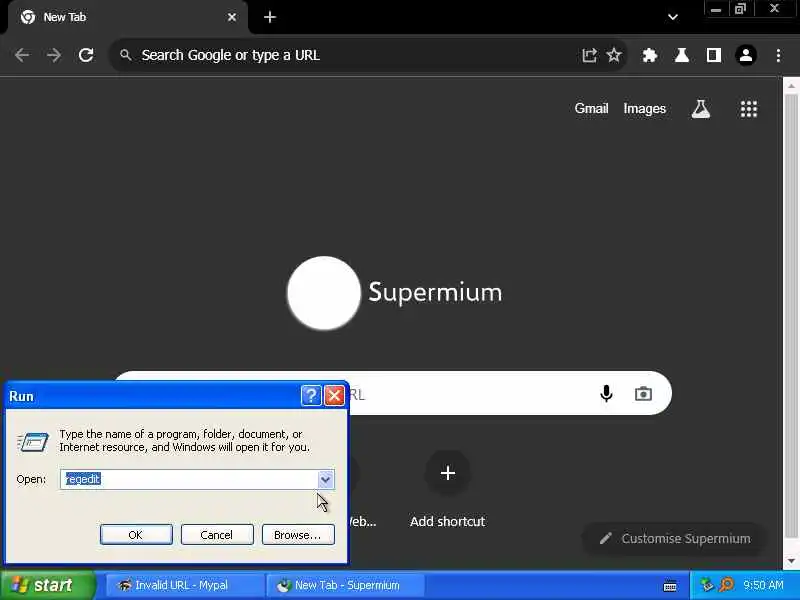The width and height of the screenshot is (800, 600).
Task: Click the share page icon in address bar
Action: pos(589,55)
